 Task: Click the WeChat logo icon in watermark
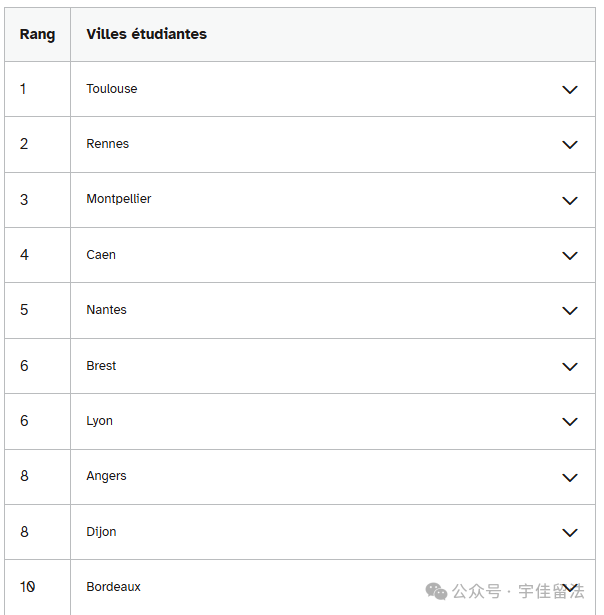click(x=436, y=591)
